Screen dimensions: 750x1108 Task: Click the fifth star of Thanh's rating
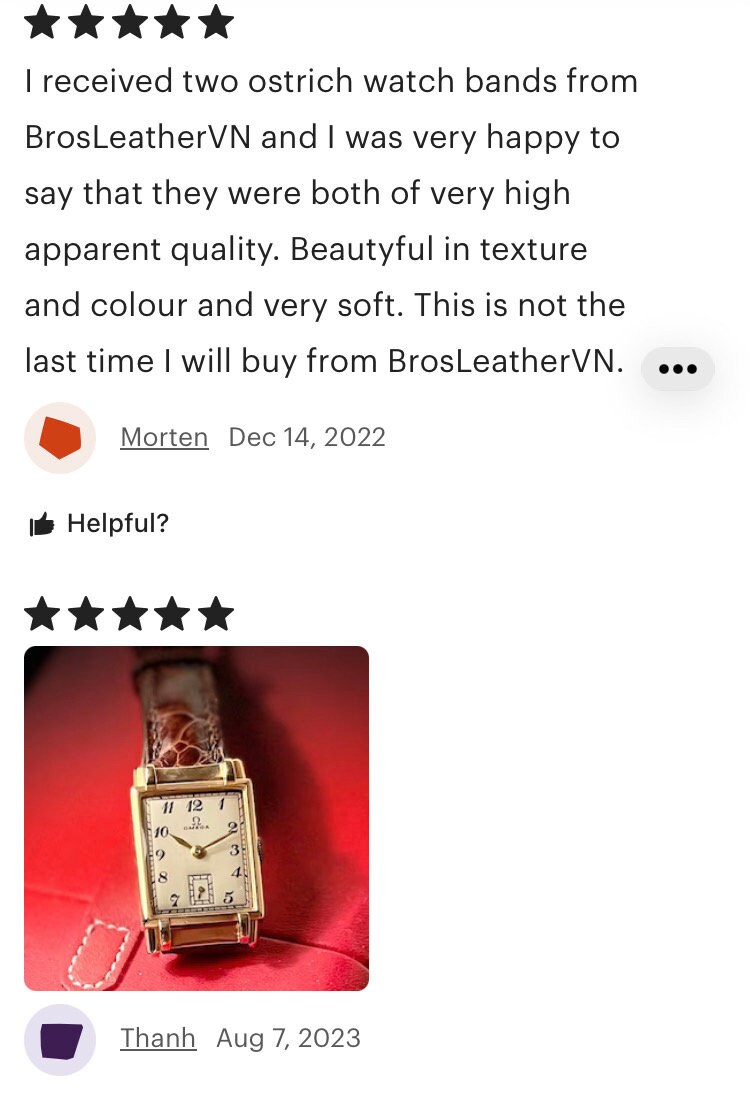click(216, 613)
